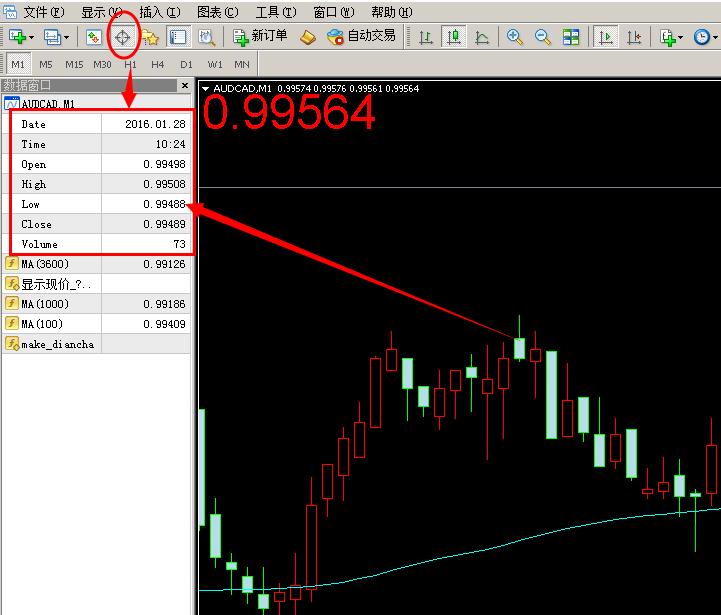Switch chart to bar chart style
721x615 pixels.
[426, 37]
